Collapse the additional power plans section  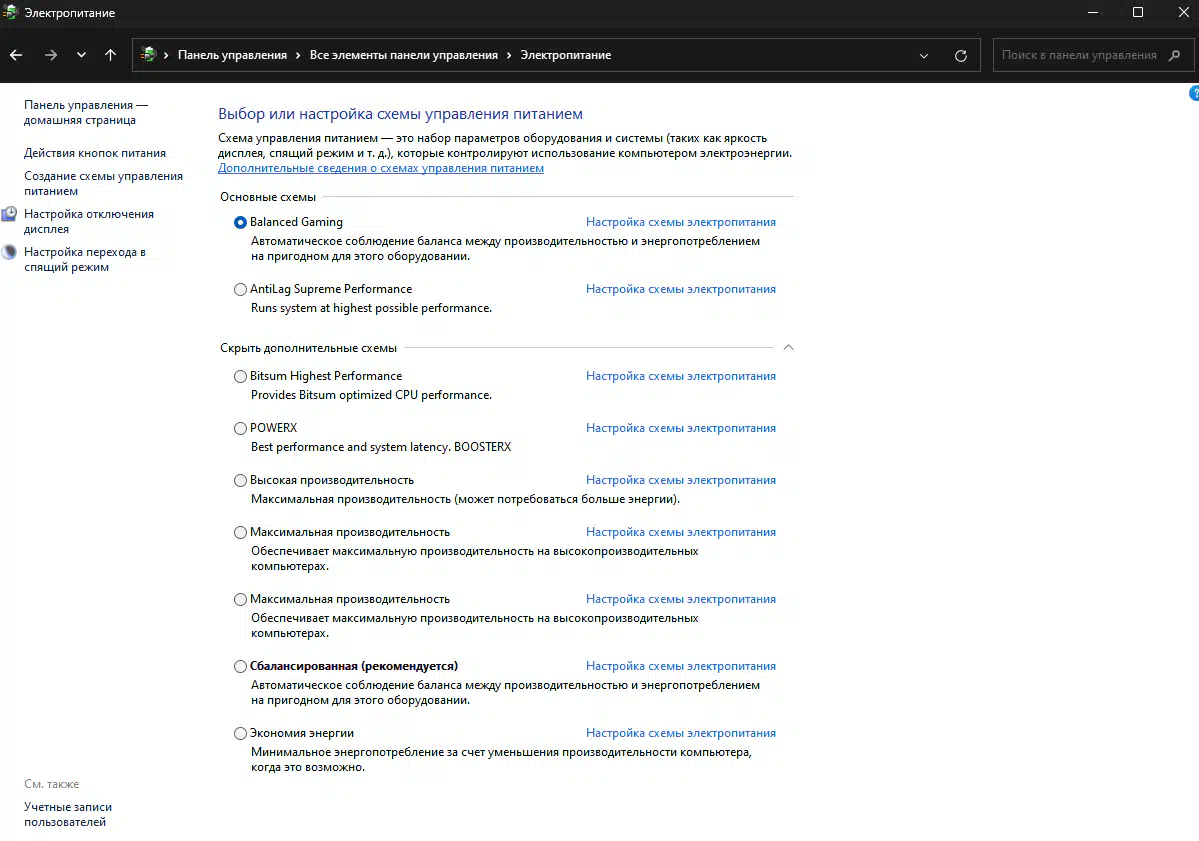pyautogui.click(x=788, y=348)
